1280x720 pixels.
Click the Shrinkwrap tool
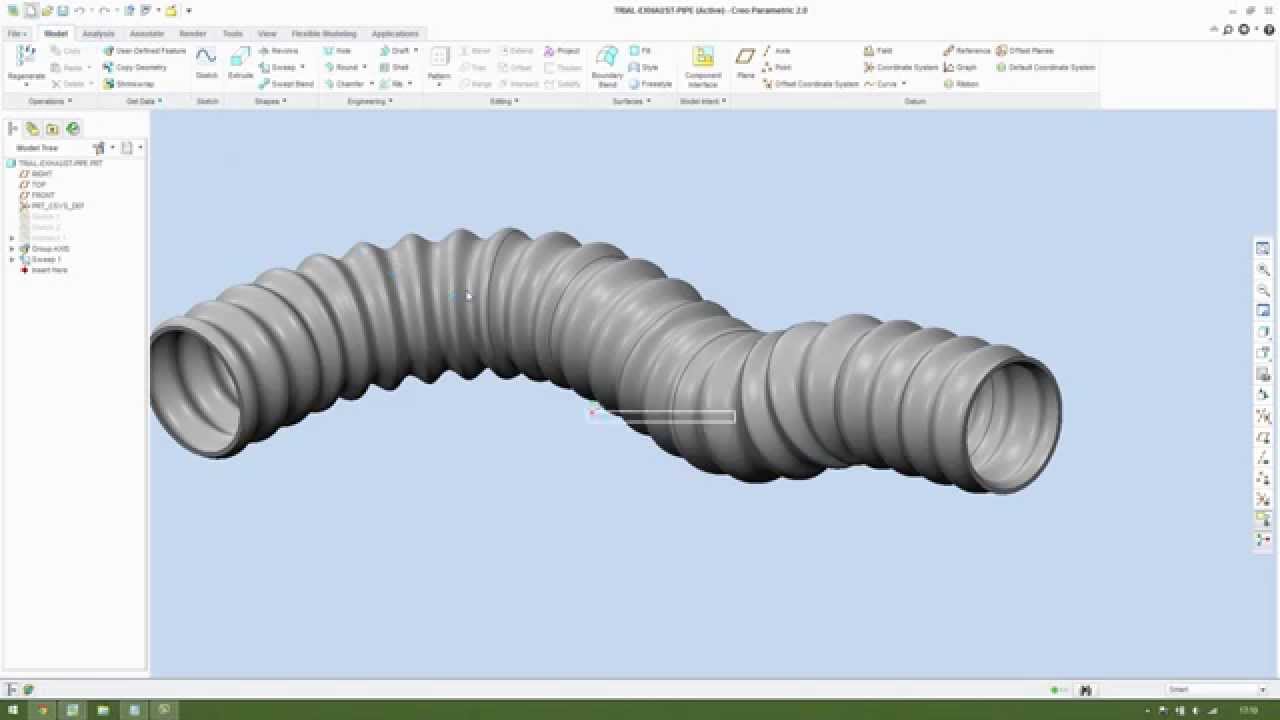click(x=129, y=84)
